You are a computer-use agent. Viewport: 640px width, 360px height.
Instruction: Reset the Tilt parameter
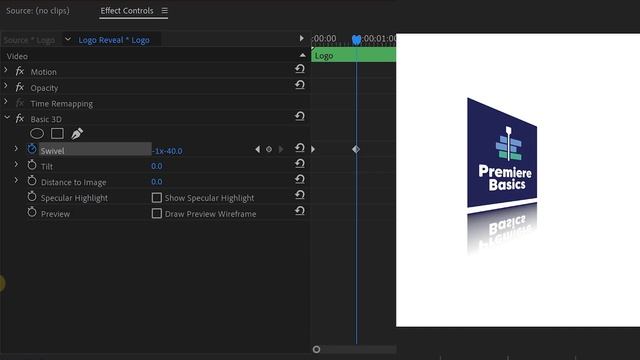click(300, 164)
